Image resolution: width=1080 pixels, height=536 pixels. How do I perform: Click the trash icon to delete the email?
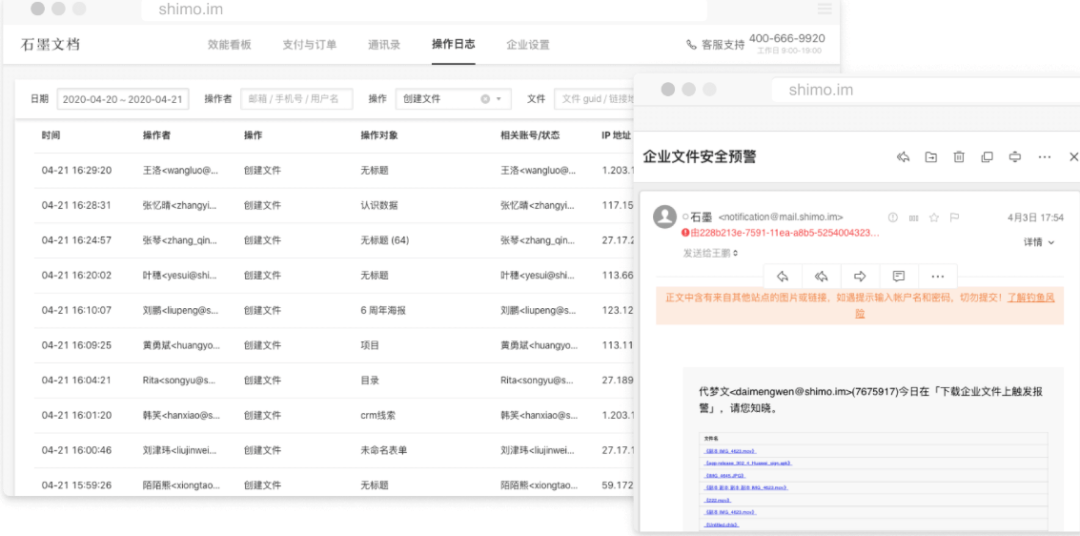tap(958, 157)
